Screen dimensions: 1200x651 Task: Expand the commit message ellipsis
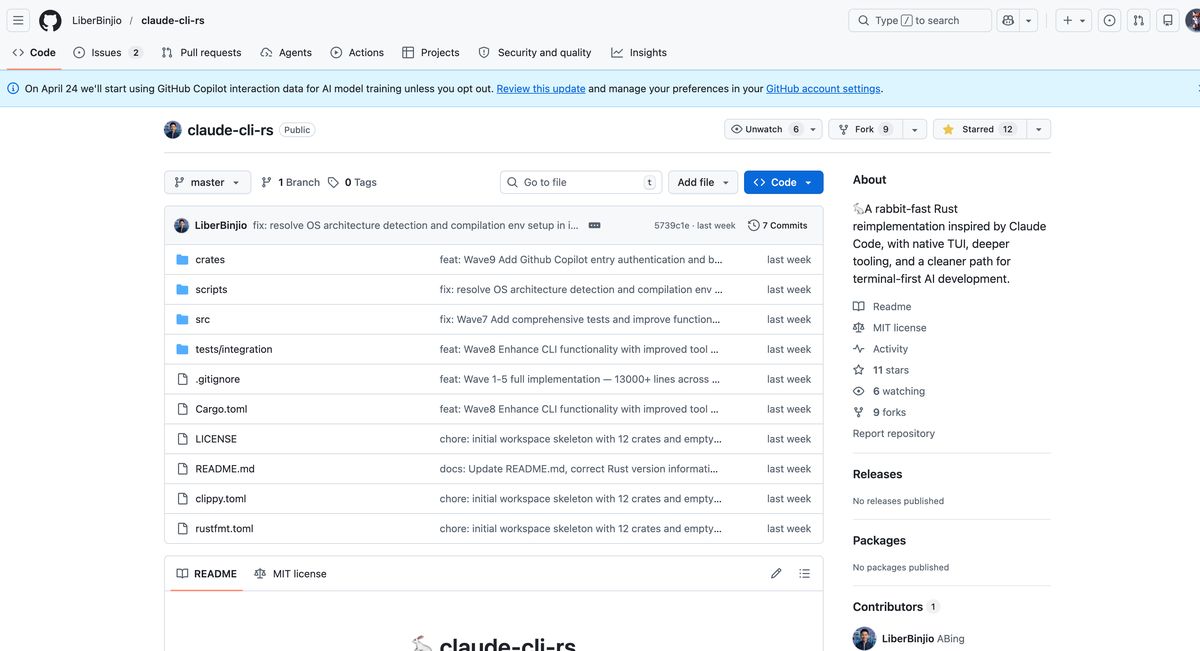(x=594, y=226)
